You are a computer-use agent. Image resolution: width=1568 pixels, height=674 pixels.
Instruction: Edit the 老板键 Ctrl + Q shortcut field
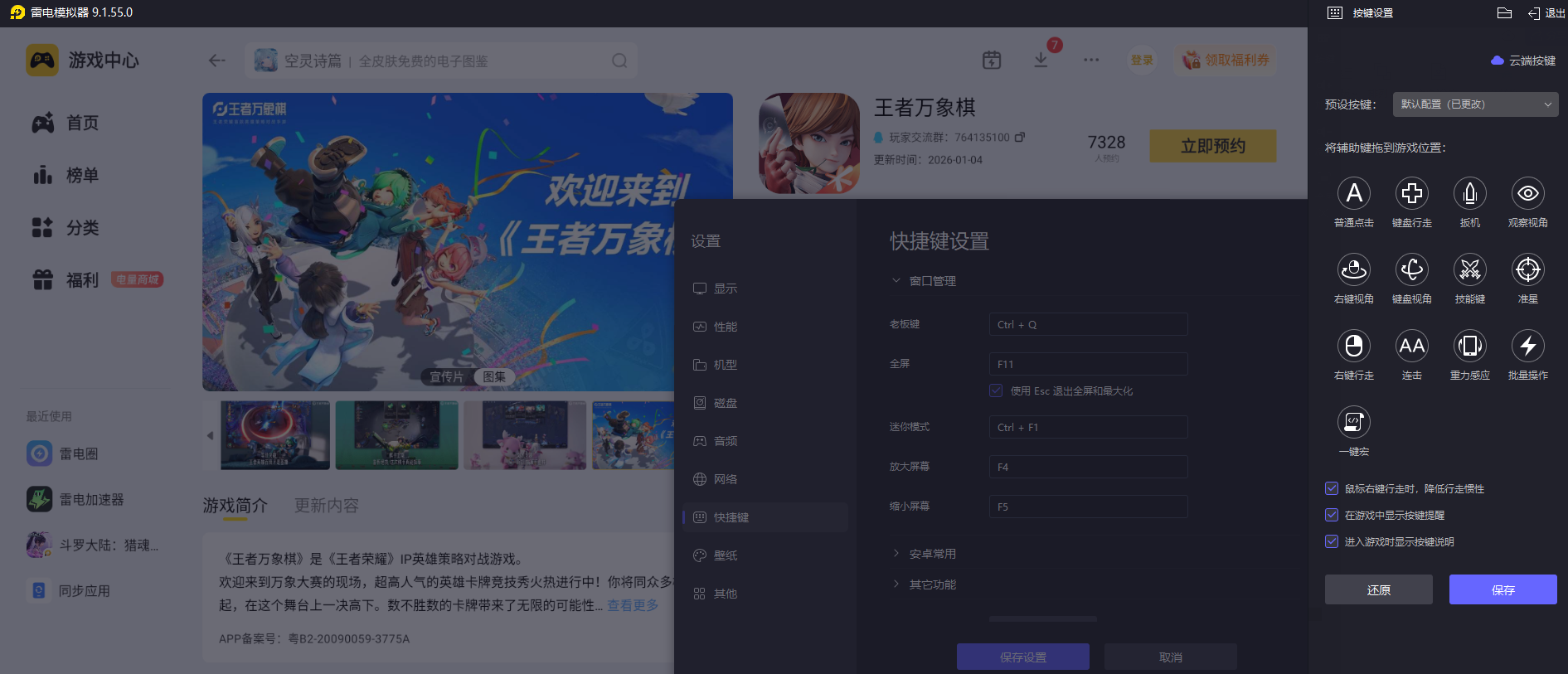point(1088,324)
